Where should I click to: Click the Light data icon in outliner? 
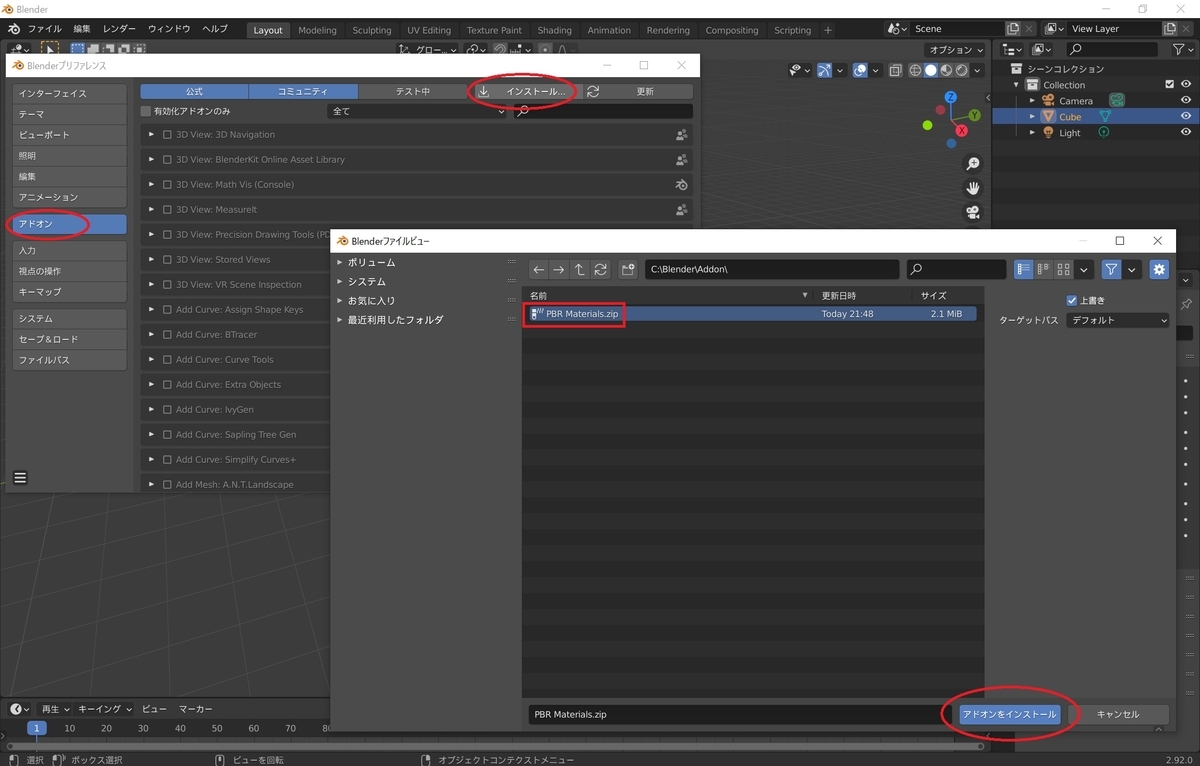click(x=1104, y=132)
